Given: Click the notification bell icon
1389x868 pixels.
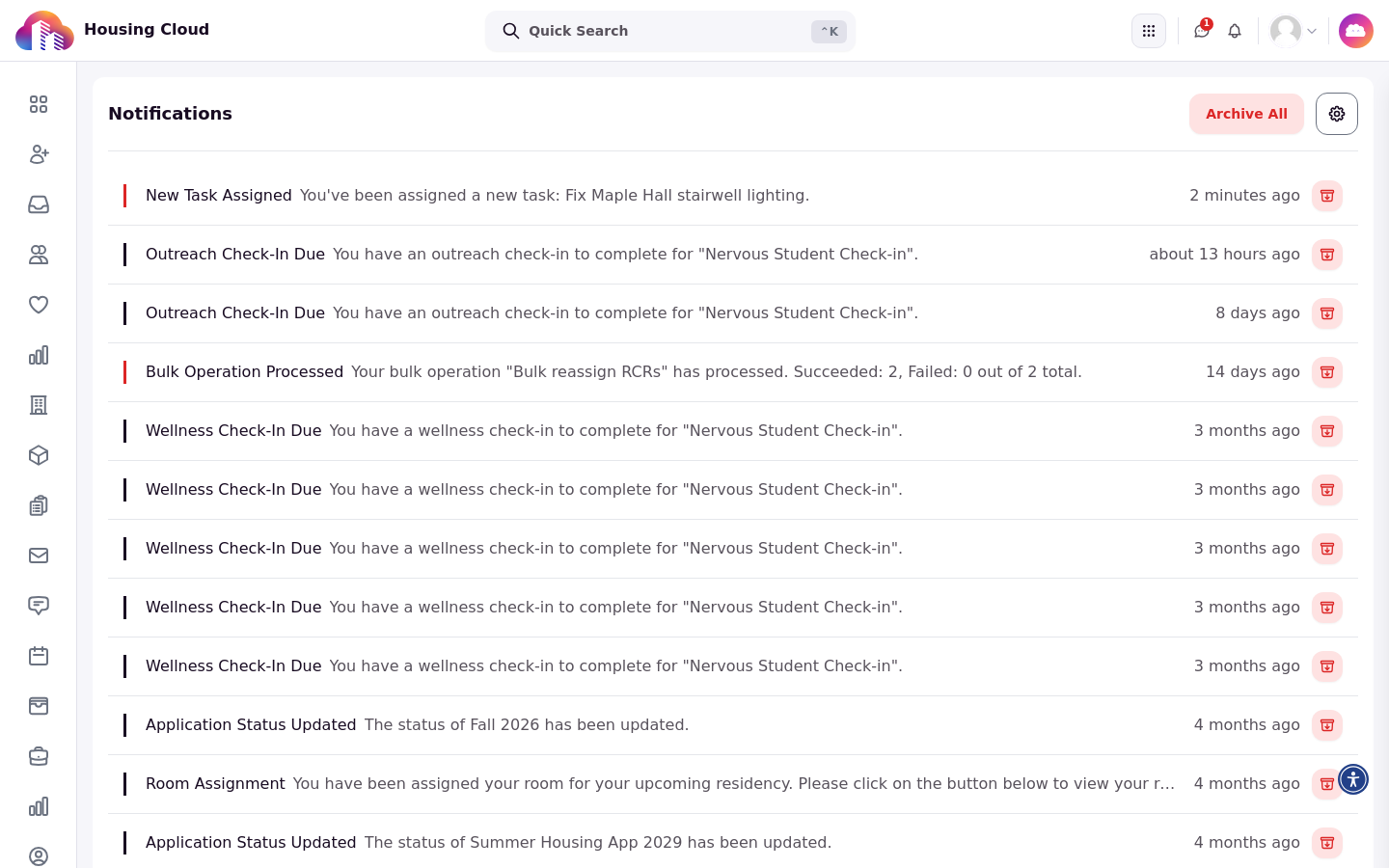Looking at the screenshot, I should (x=1235, y=31).
